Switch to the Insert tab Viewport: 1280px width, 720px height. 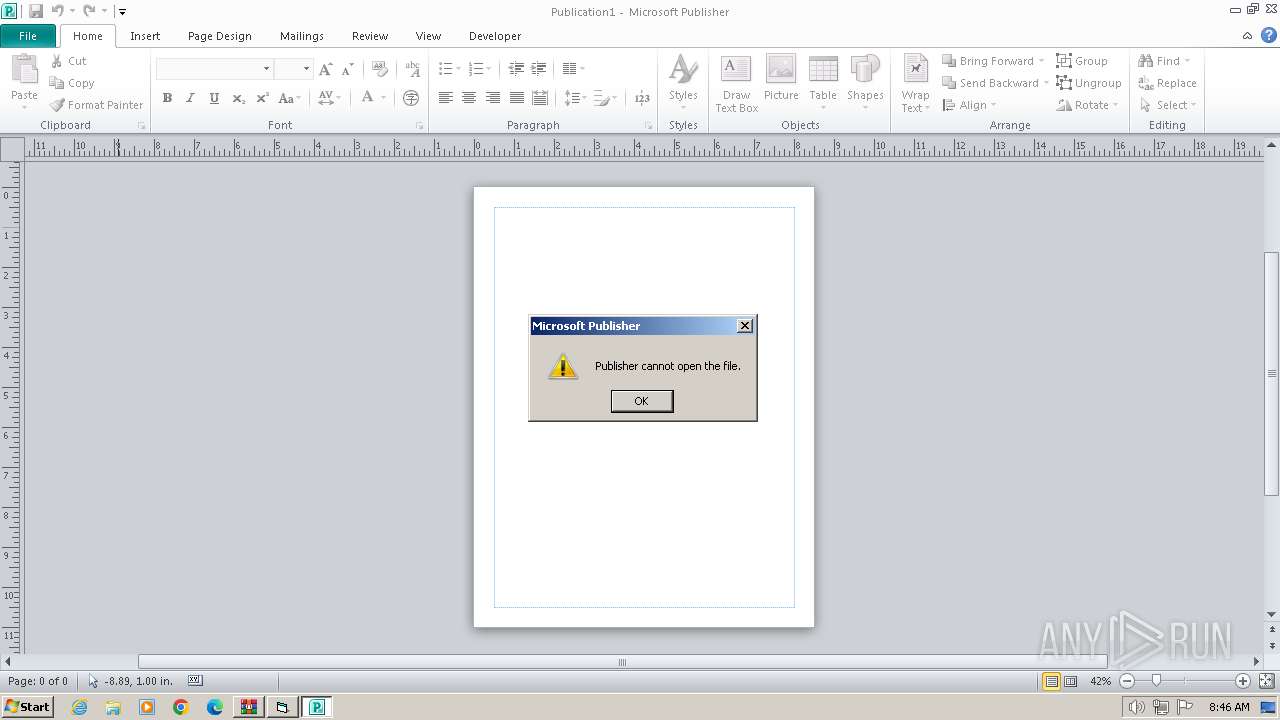click(x=145, y=36)
